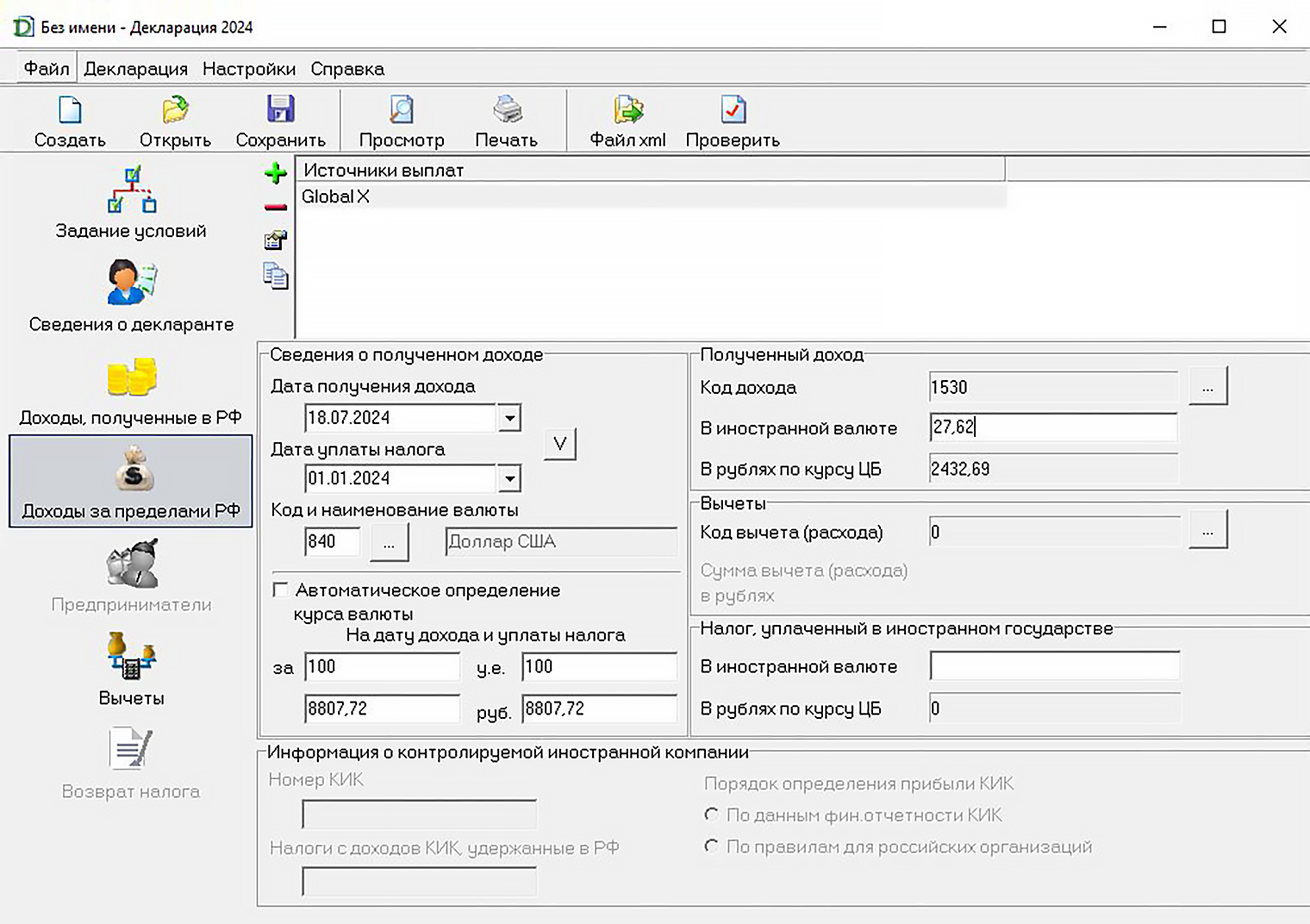Open Код вычета lookup button
Viewport: 1310px width, 924px height.
pos(1207,531)
